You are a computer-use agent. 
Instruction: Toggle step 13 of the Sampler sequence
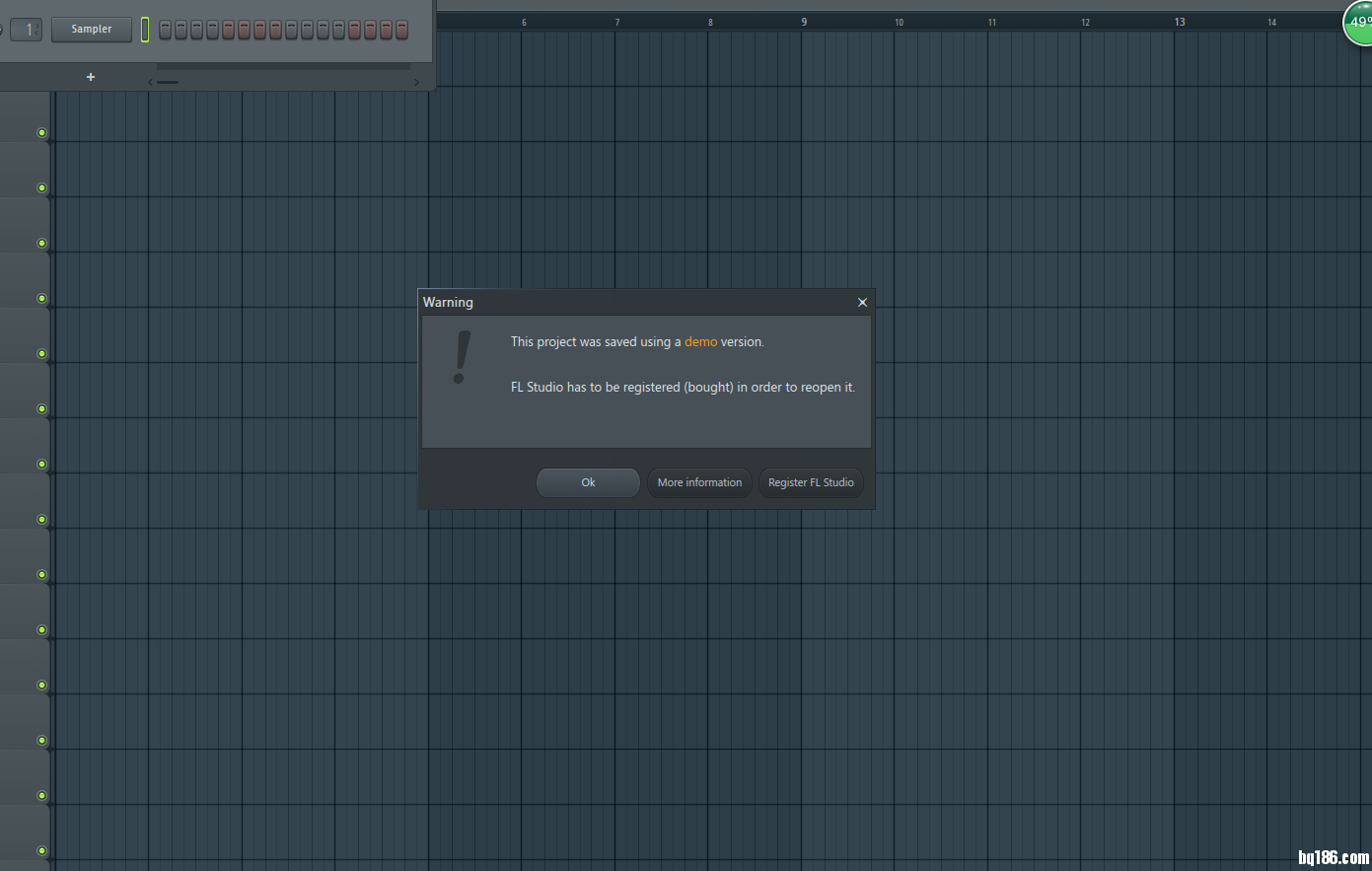(x=354, y=30)
